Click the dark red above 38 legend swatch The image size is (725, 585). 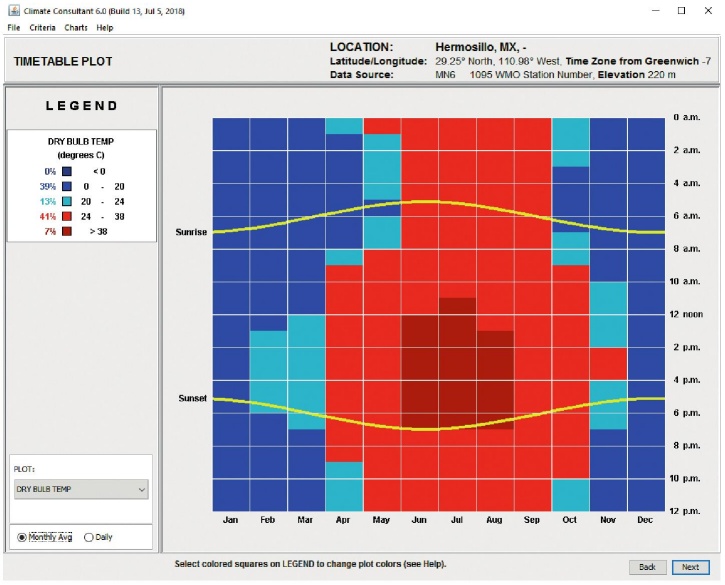click(x=66, y=231)
